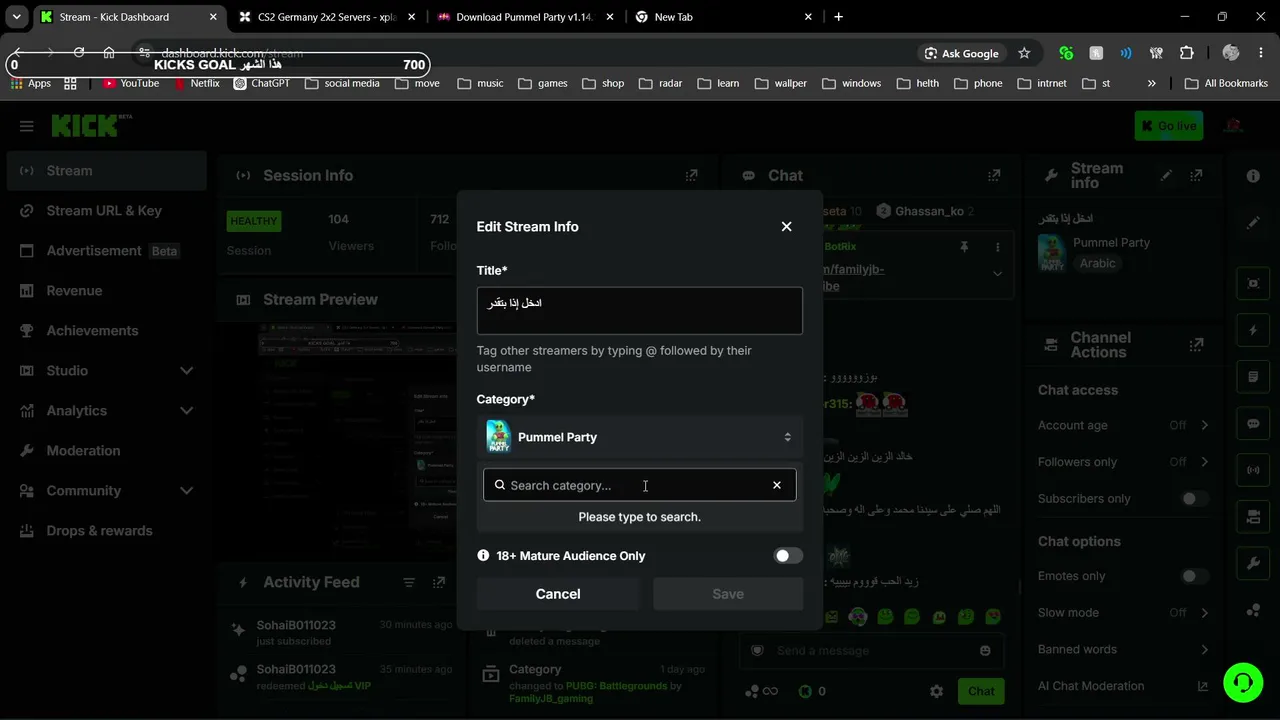Click the Ask Google button
This screenshot has width=1280, height=720.
962,53
